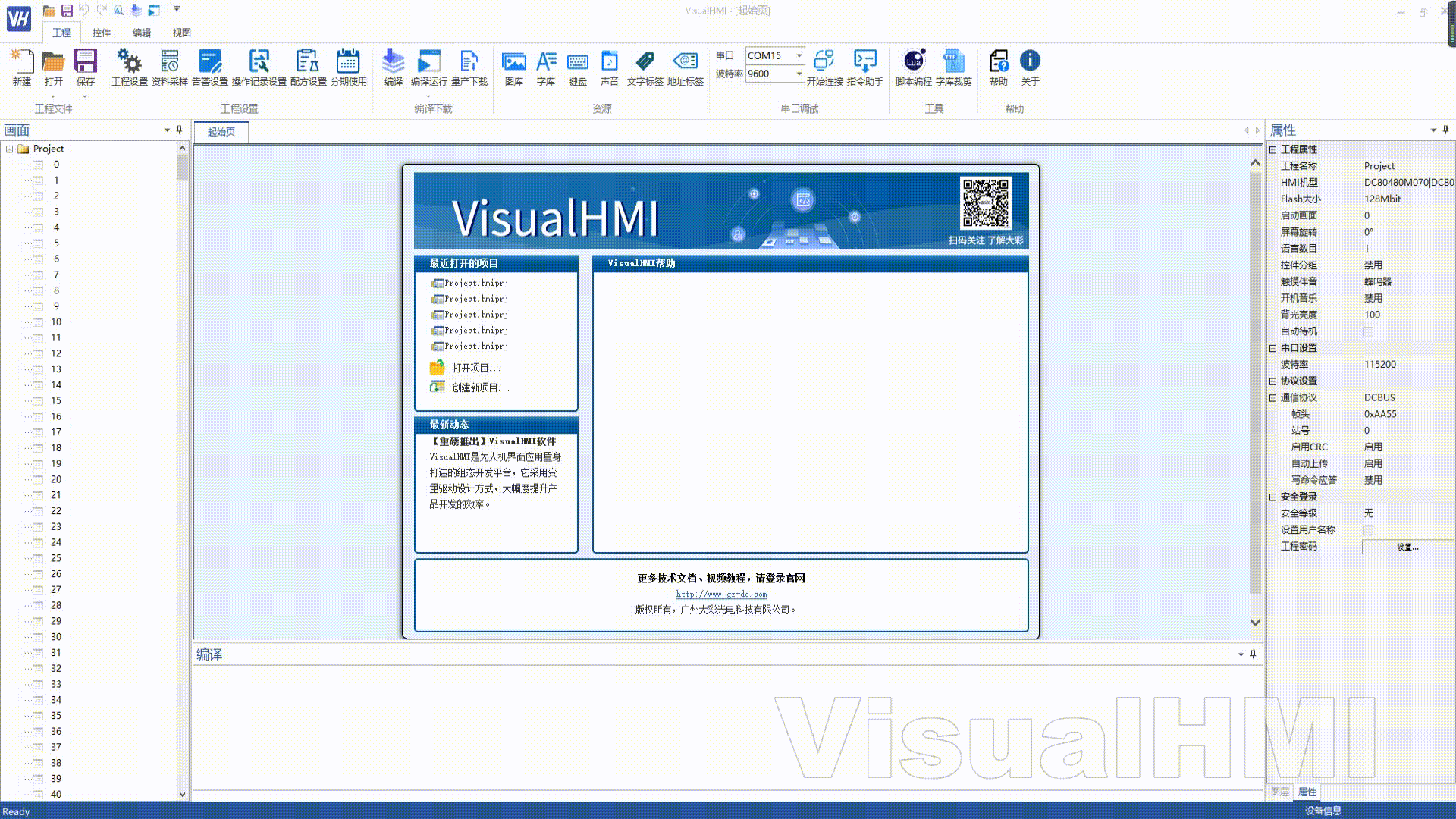Image resolution: width=1456 pixels, height=819 pixels.
Task: Click the 设置... password button
Action: tap(1407, 547)
